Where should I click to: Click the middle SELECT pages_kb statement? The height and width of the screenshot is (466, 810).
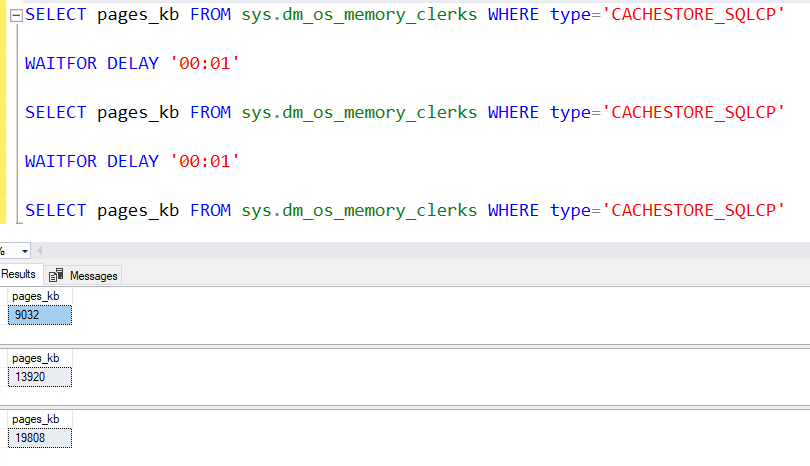point(404,113)
